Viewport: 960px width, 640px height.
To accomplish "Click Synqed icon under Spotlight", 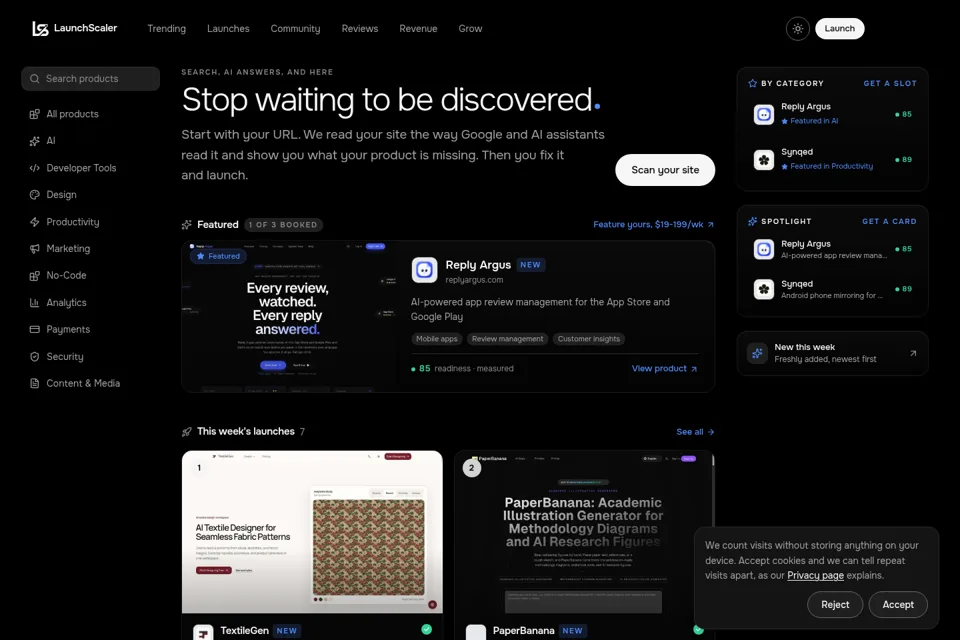I will point(763,289).
